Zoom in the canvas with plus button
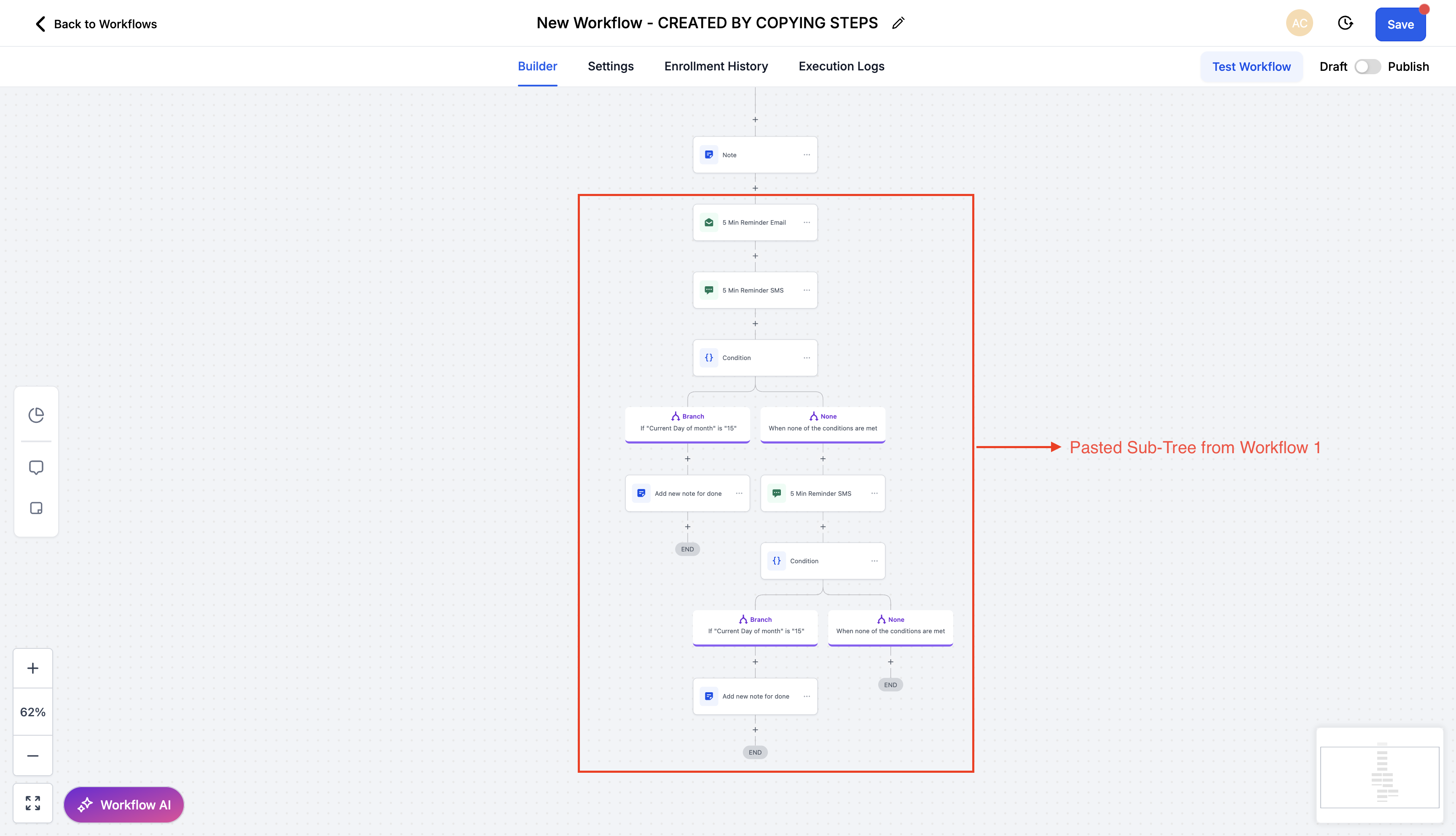Screen dimensions: 1456x836 pyautogui.click(x=33, y=668)
